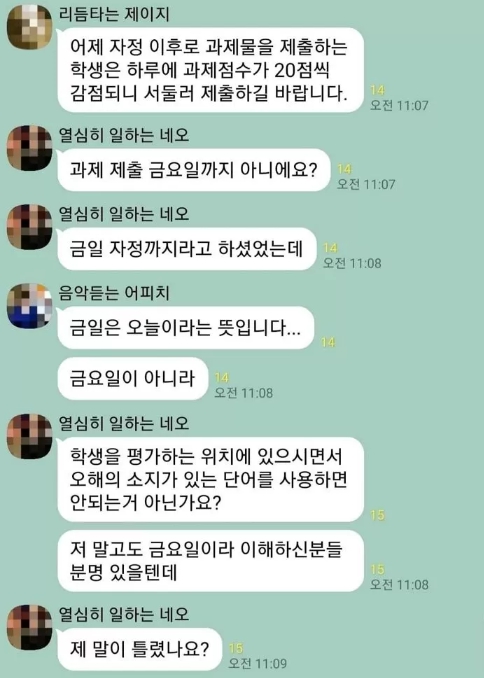The width and height of the screenshot is (484, 678).
Task: Tap timestamp 오전 11:09 at bottom
Action: [x=258, y=663]
